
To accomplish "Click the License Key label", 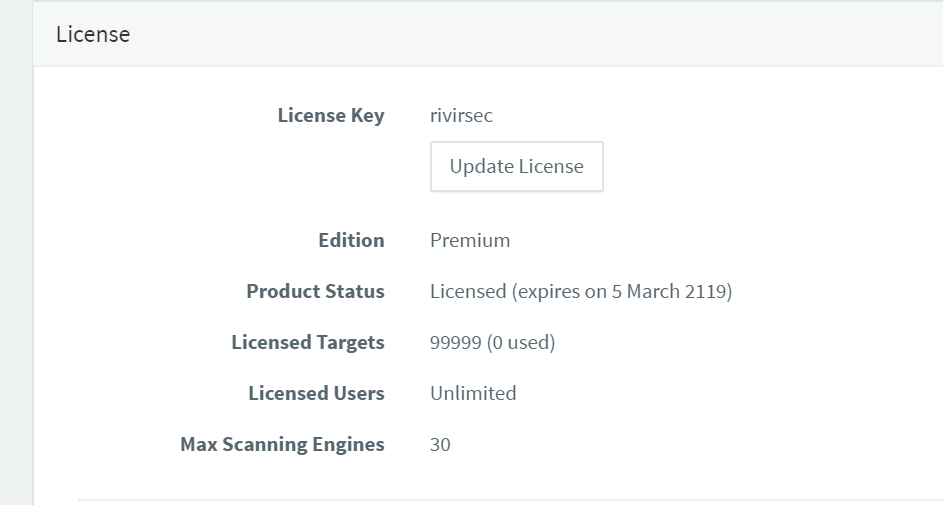I will [x=331, y=115].
